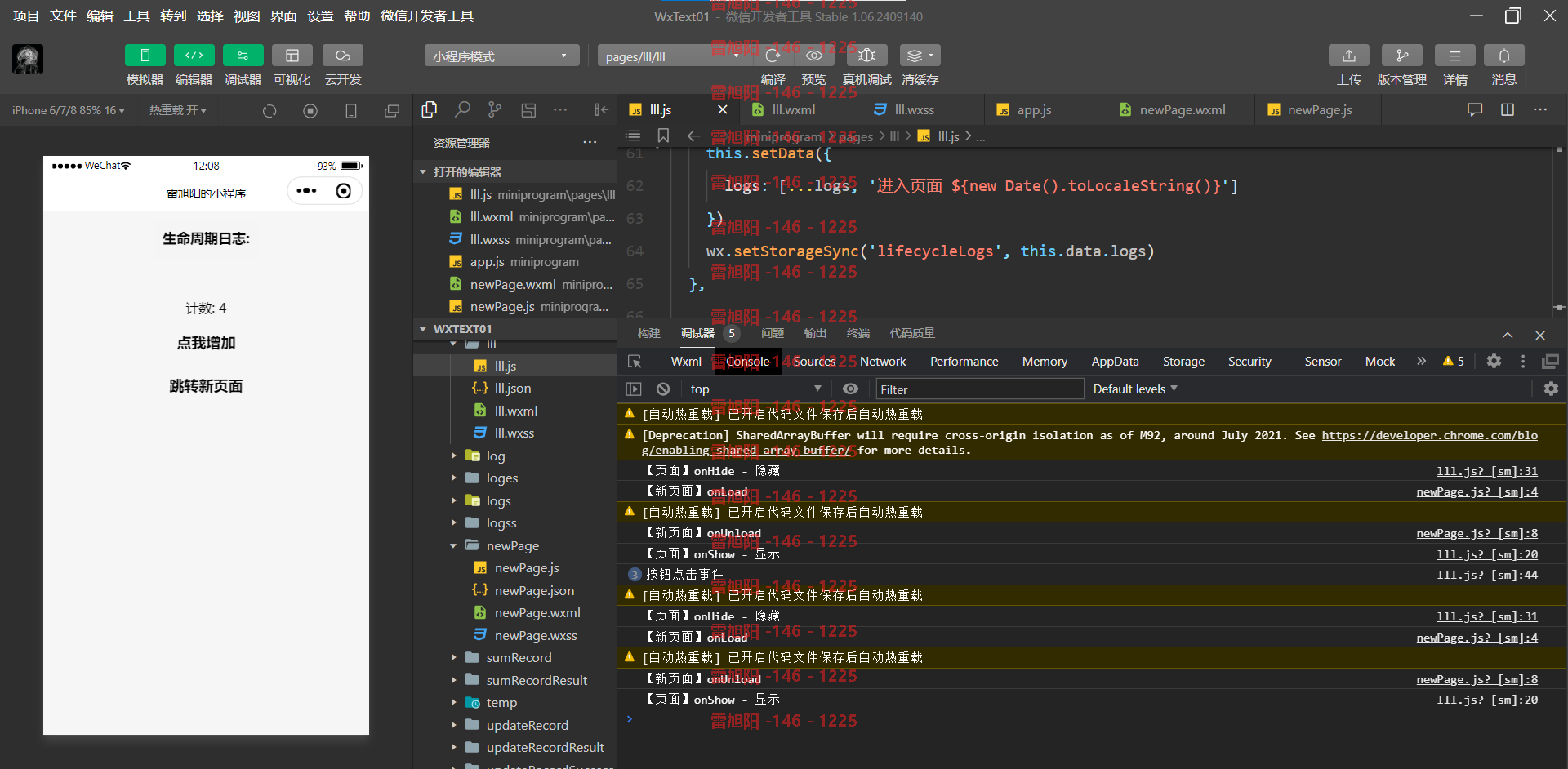Open the hot reload dropdown
Image resolution: width=1568 pixels, height=769 pixels.
pos(177,110)
